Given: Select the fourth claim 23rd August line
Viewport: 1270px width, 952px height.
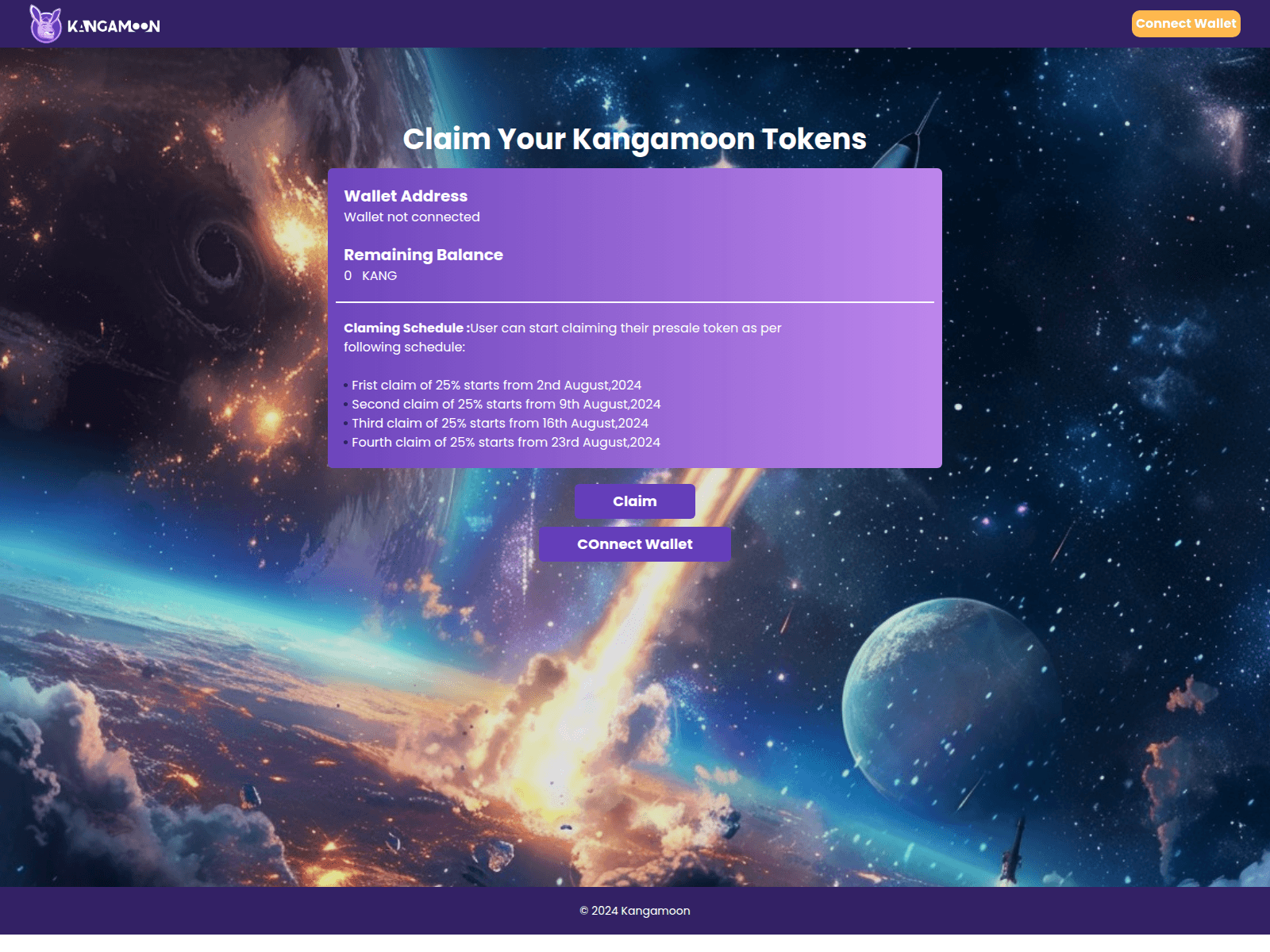Looking at the screenshot, I should click(506, 443).
